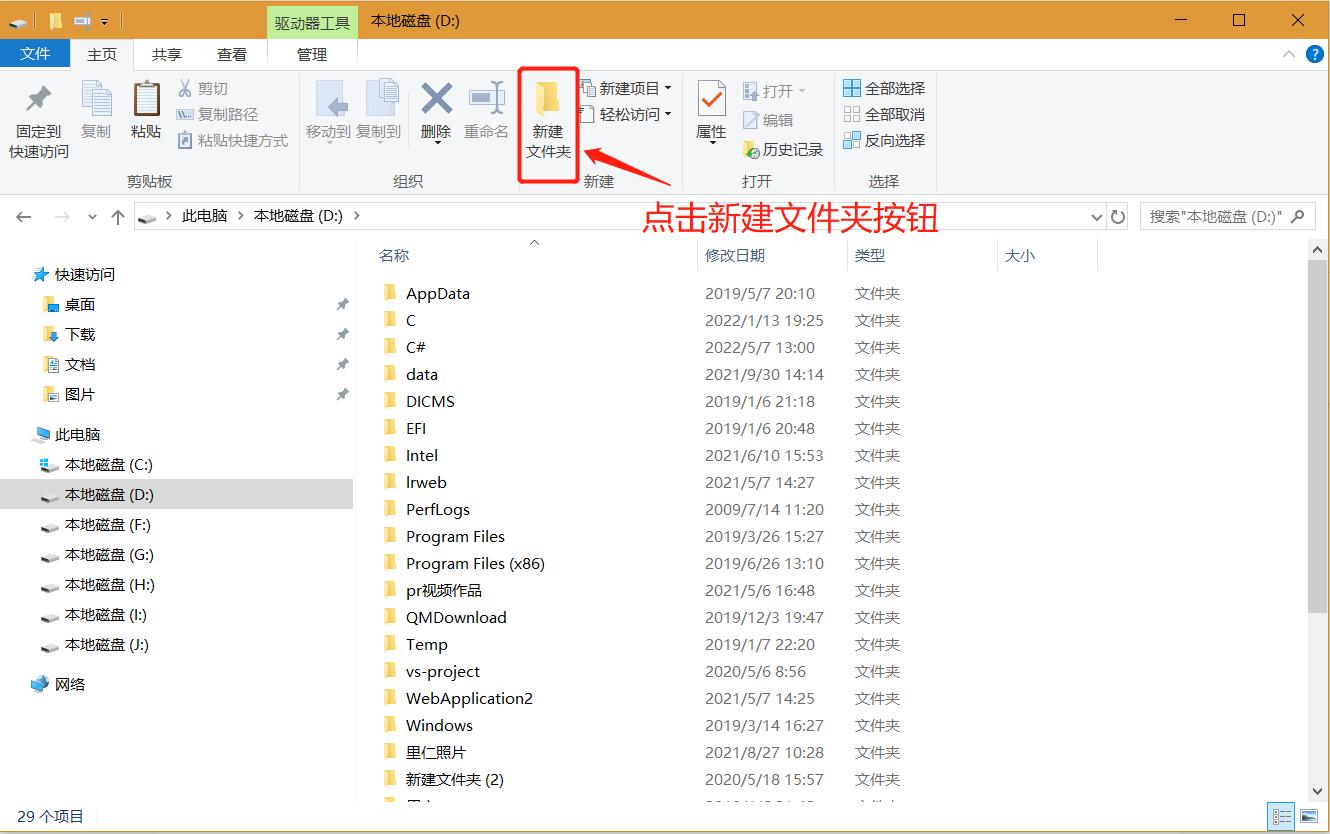1330x834 pixels.
Task: Click the refresh button in the address bar
Action: 1117,215
